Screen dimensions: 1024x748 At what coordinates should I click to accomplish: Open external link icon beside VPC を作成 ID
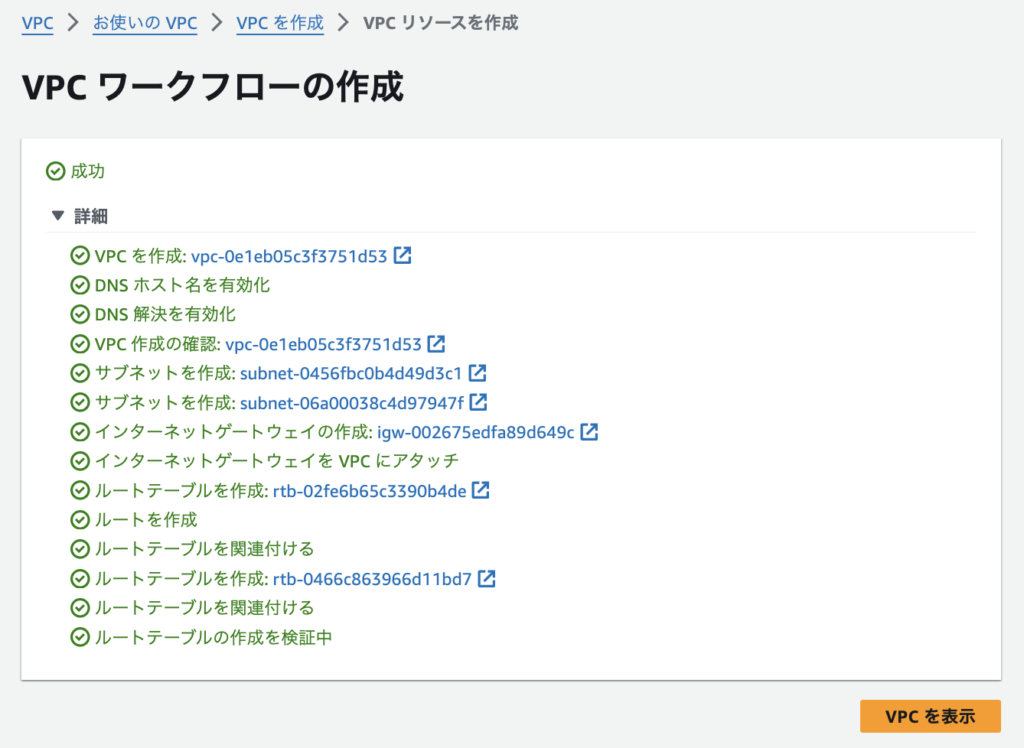click(402, 256)
